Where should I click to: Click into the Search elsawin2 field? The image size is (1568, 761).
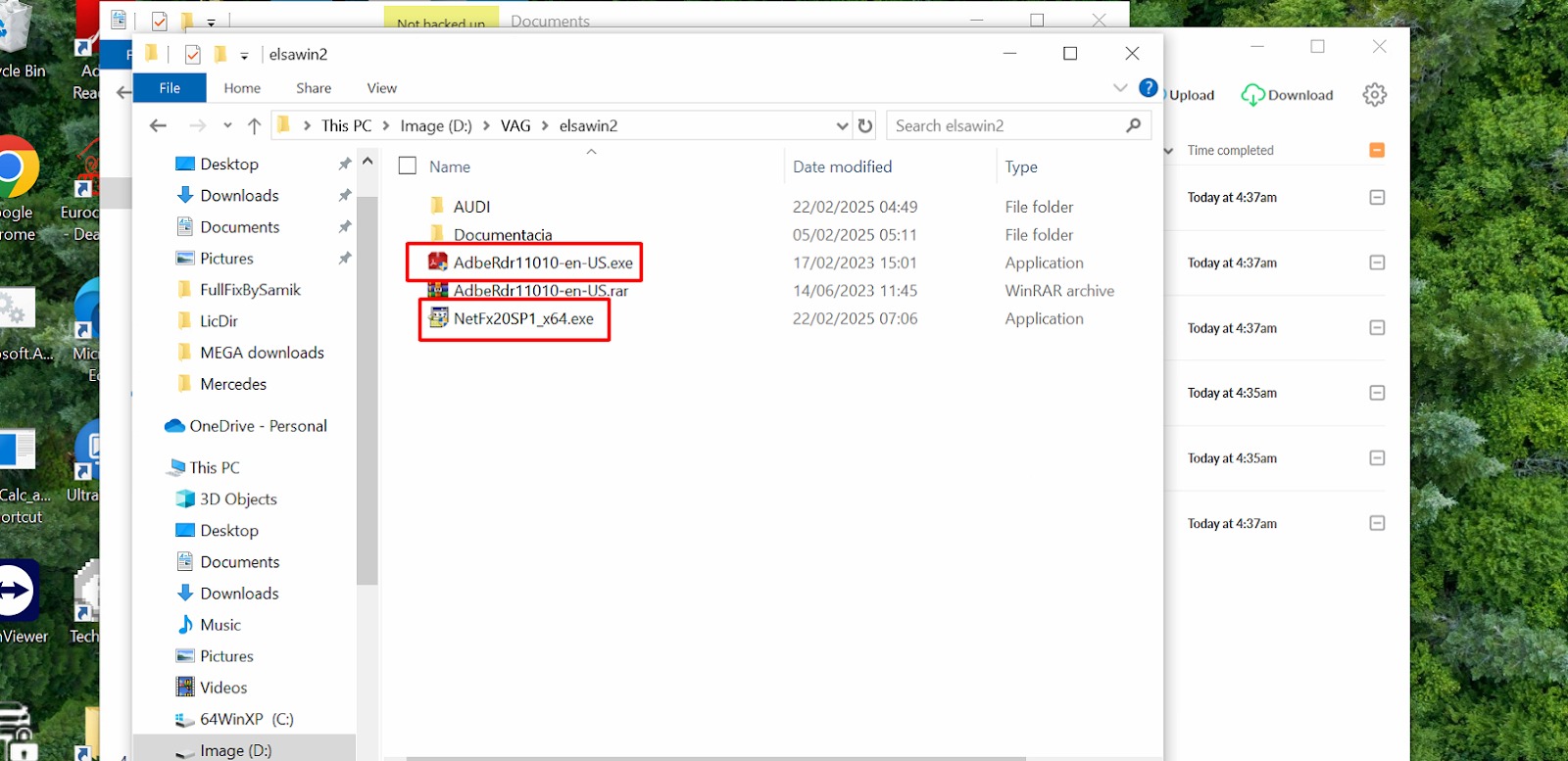1004,125
